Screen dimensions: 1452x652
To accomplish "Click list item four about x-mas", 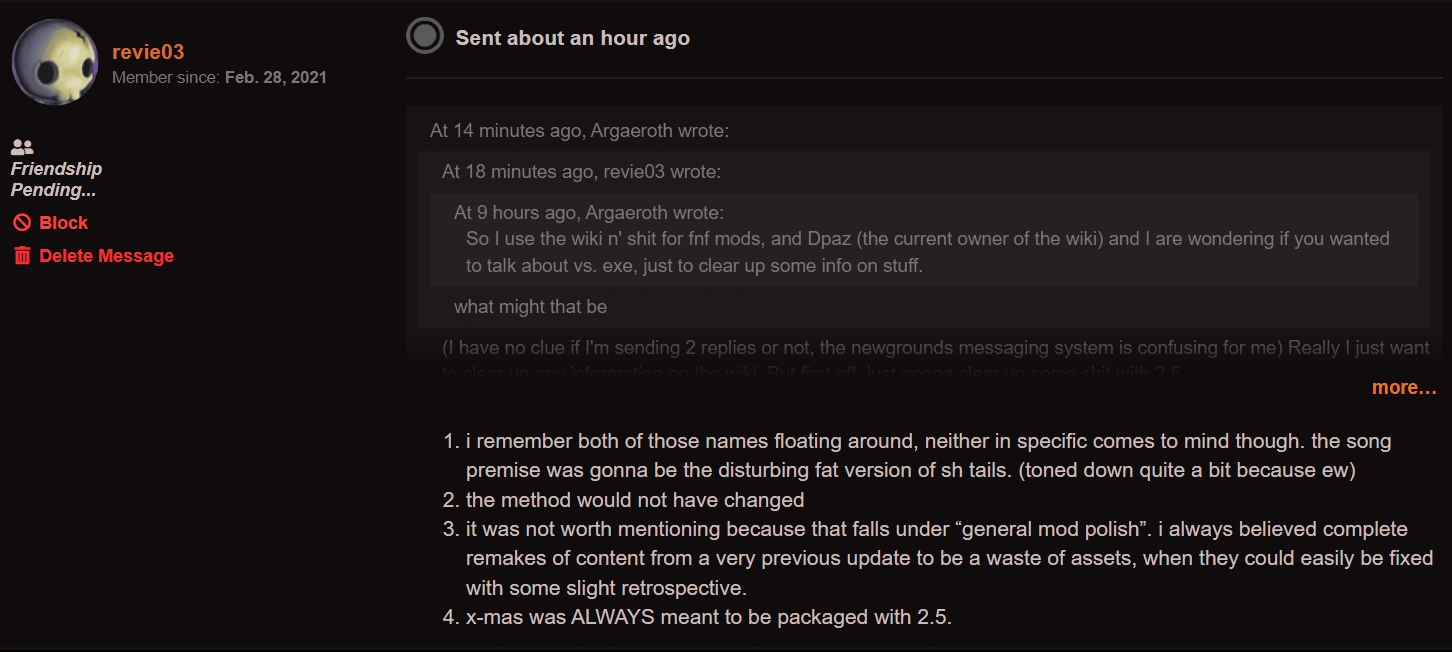I will pyautogui.click(x=708, y=617).
